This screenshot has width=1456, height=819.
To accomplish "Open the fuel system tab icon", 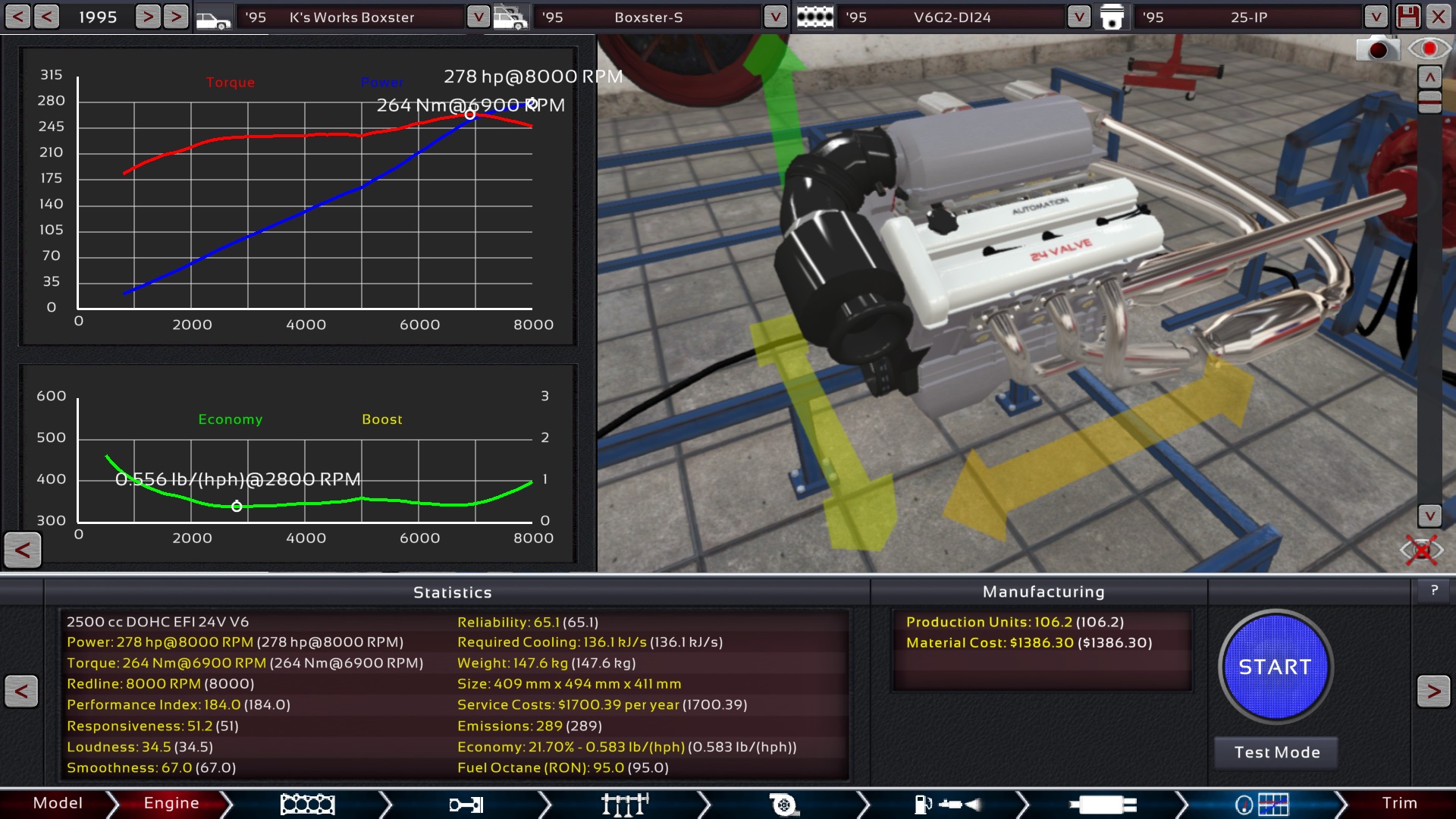I will 948,804.
